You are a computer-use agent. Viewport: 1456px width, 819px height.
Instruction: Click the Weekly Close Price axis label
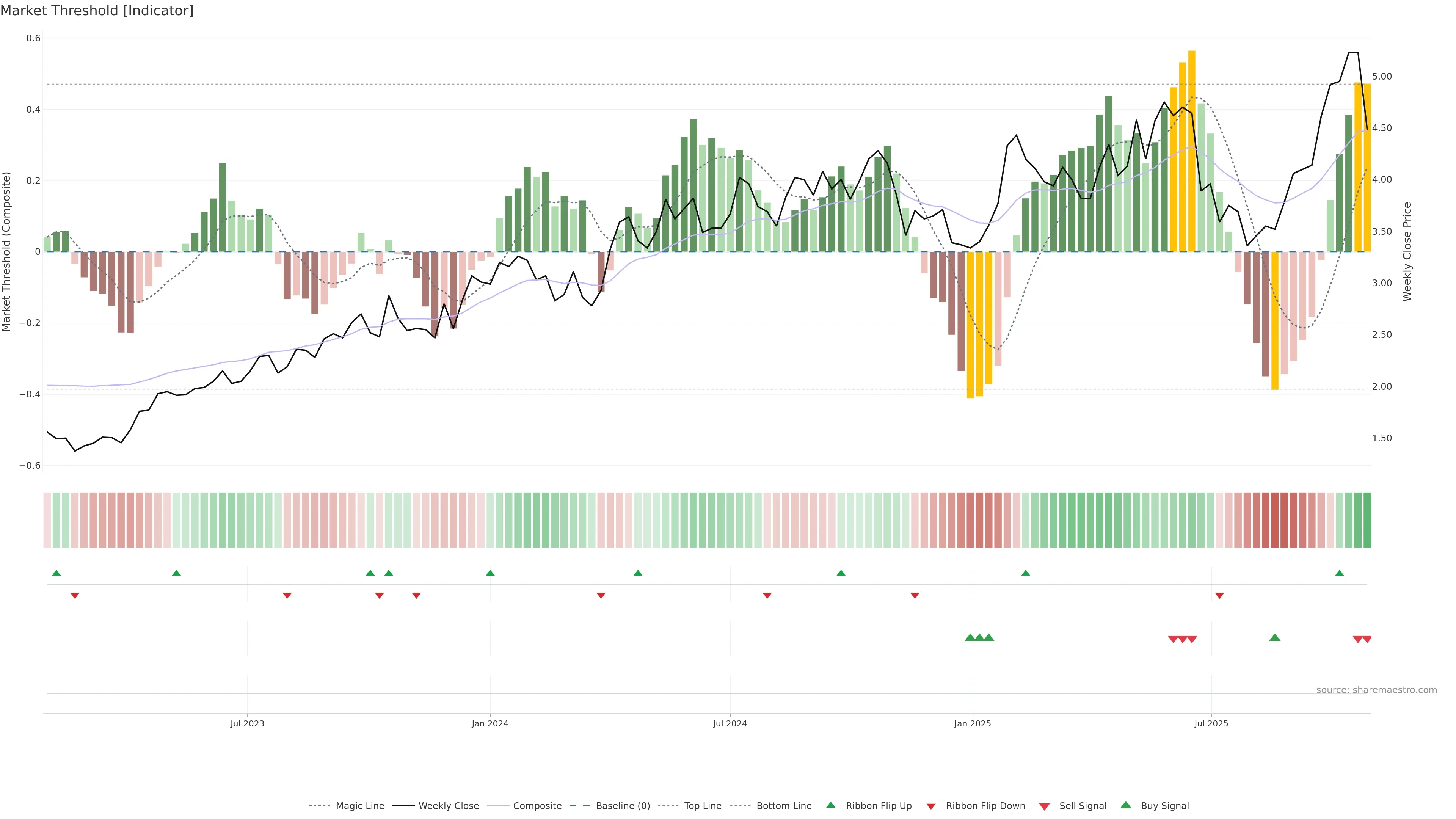coord(1407,251)
